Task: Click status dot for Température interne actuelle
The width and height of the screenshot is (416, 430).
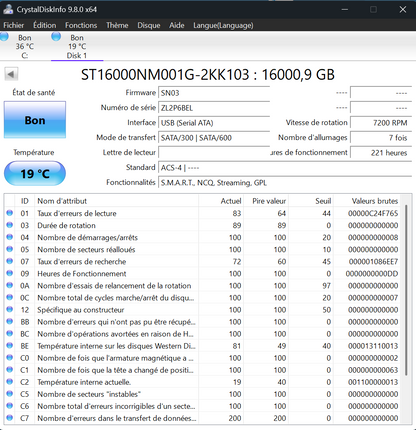Action: (x=9, y=381)
